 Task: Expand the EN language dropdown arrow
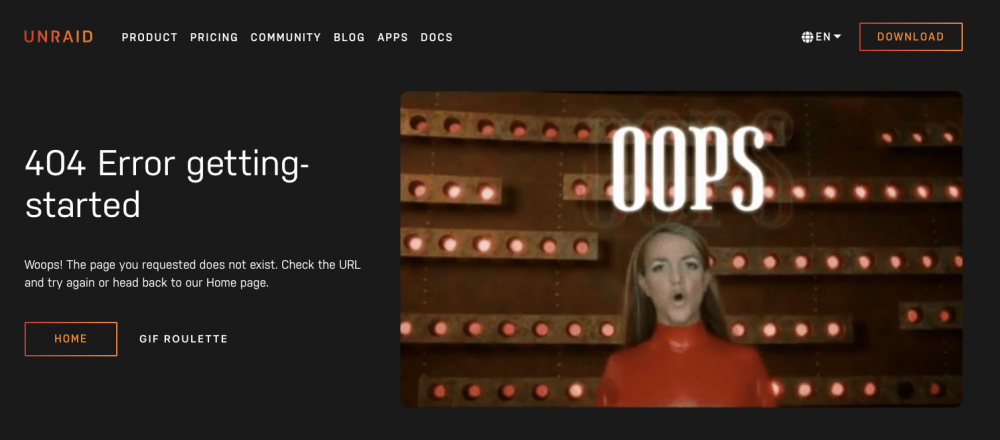coord(837,37)
